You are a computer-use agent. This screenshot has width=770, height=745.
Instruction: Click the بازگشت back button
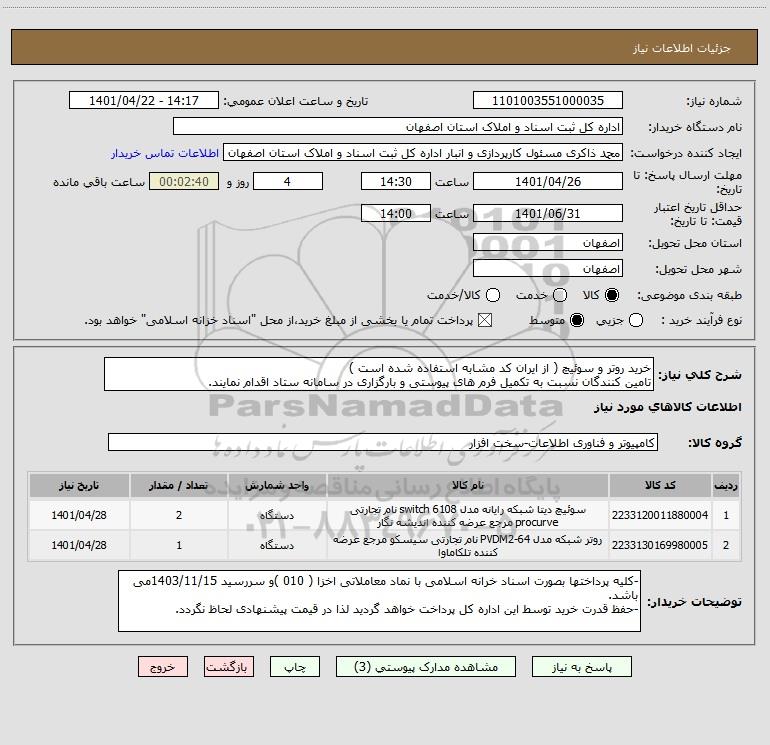[x=229, y=666]
